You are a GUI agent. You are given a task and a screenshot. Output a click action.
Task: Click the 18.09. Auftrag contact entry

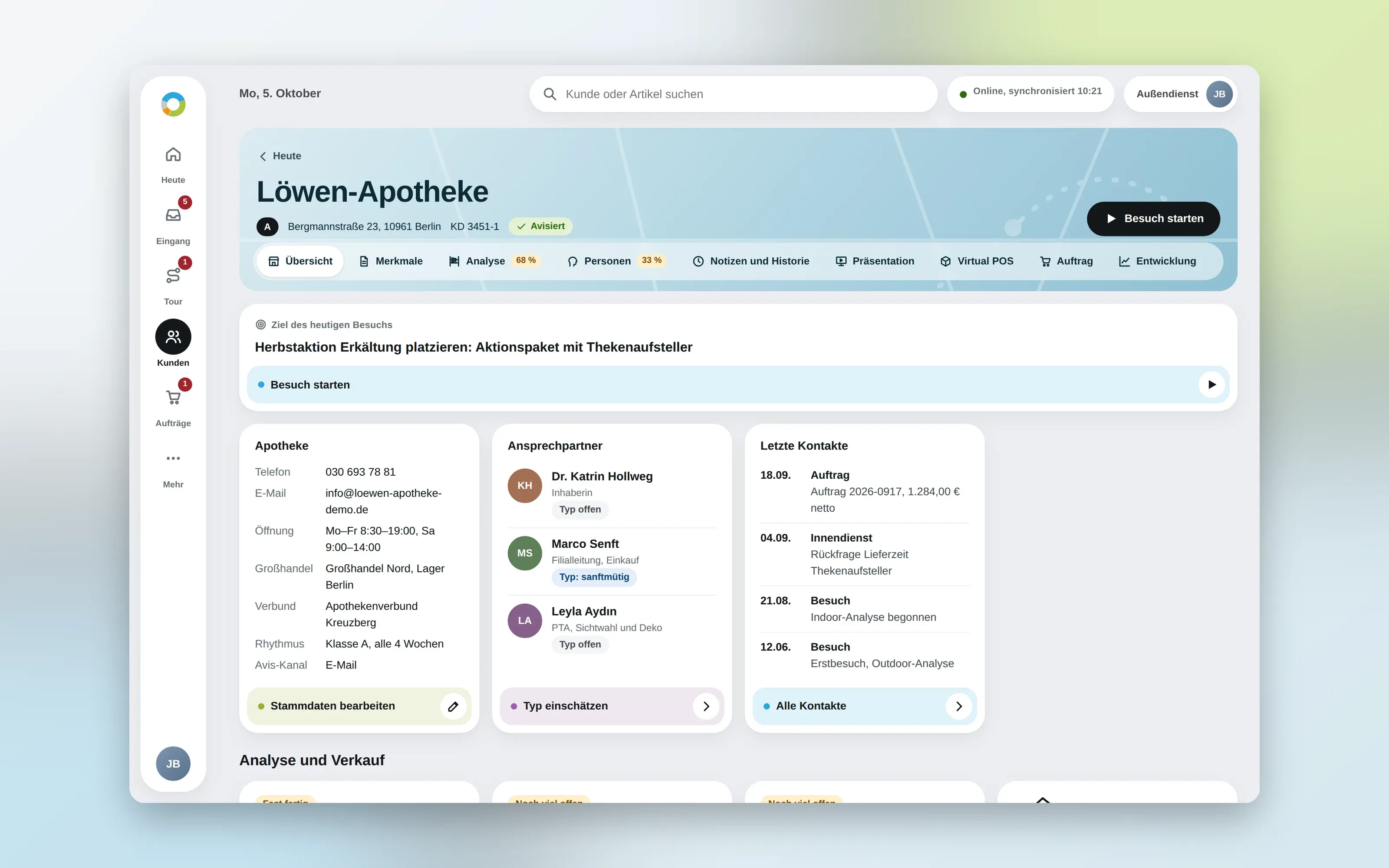pos(864,491)
